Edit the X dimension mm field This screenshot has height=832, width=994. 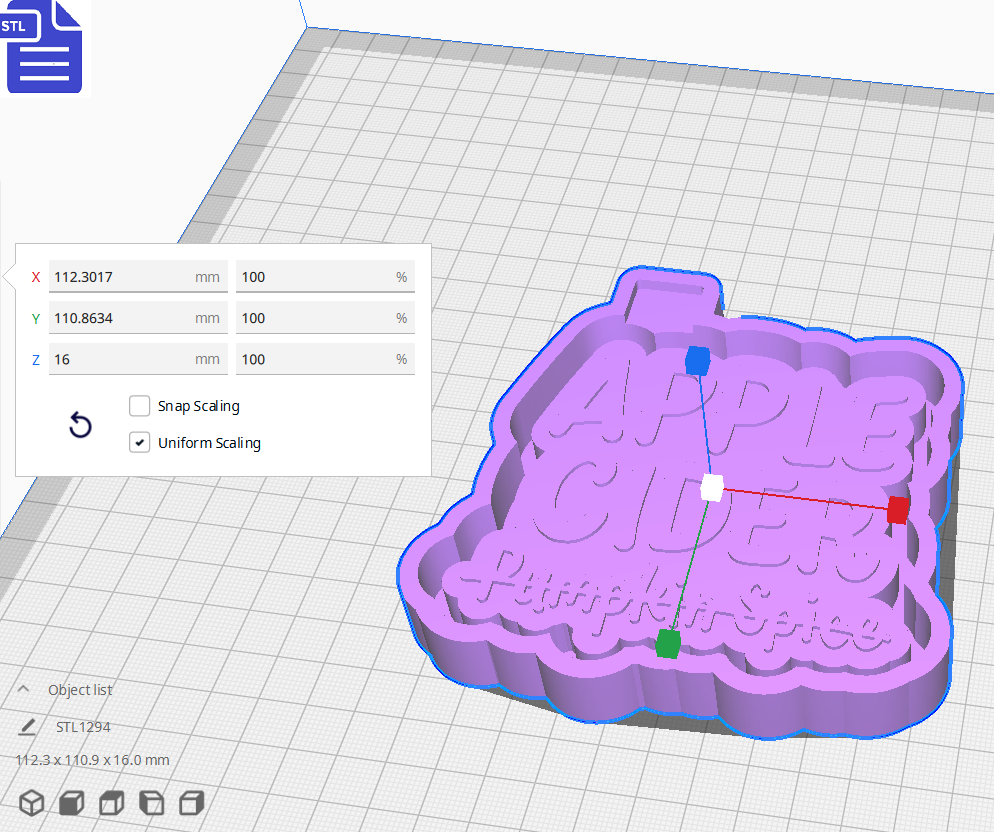click(x=137, y=276)
